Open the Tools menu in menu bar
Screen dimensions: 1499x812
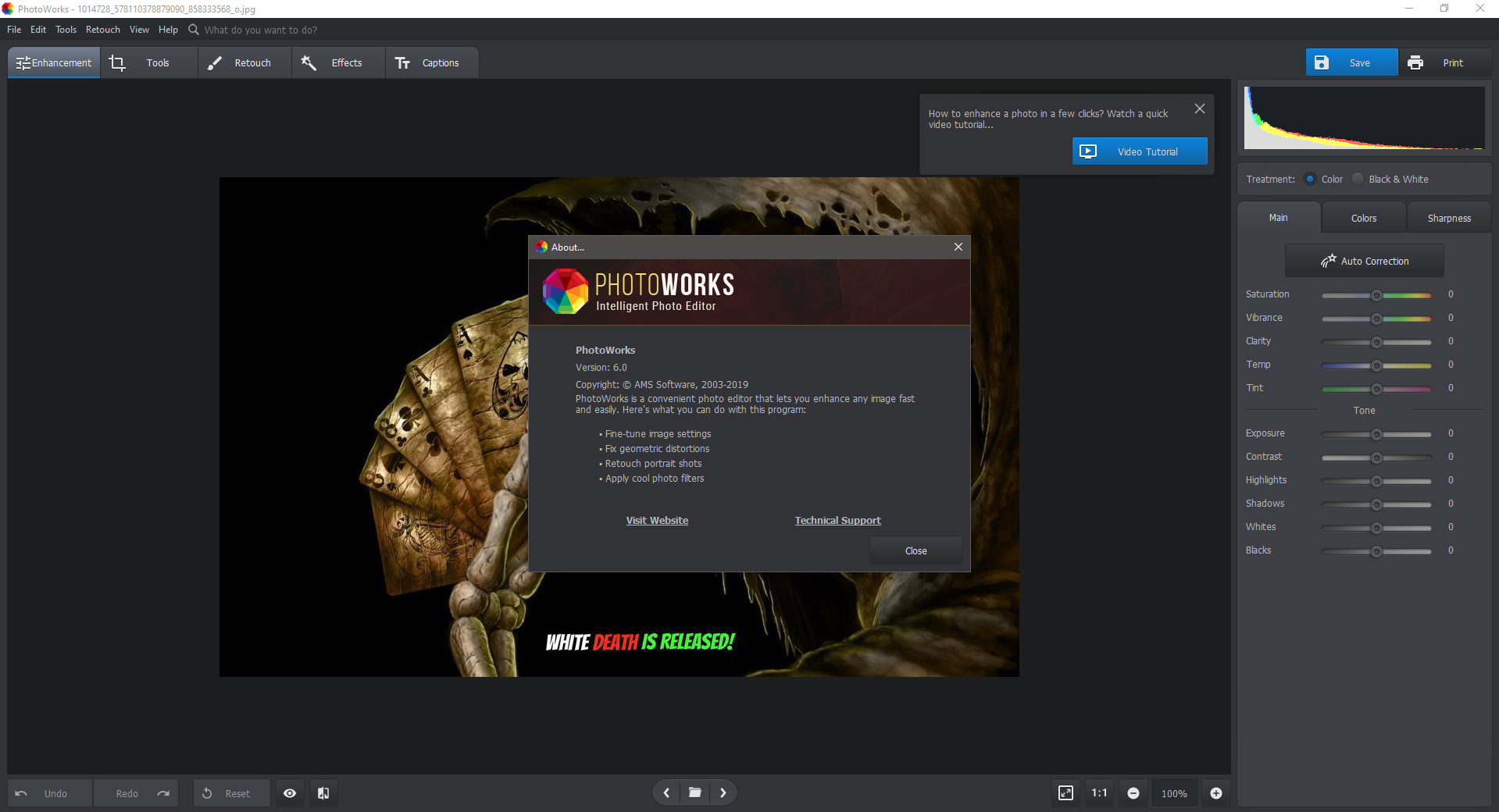tap(66, 30)
